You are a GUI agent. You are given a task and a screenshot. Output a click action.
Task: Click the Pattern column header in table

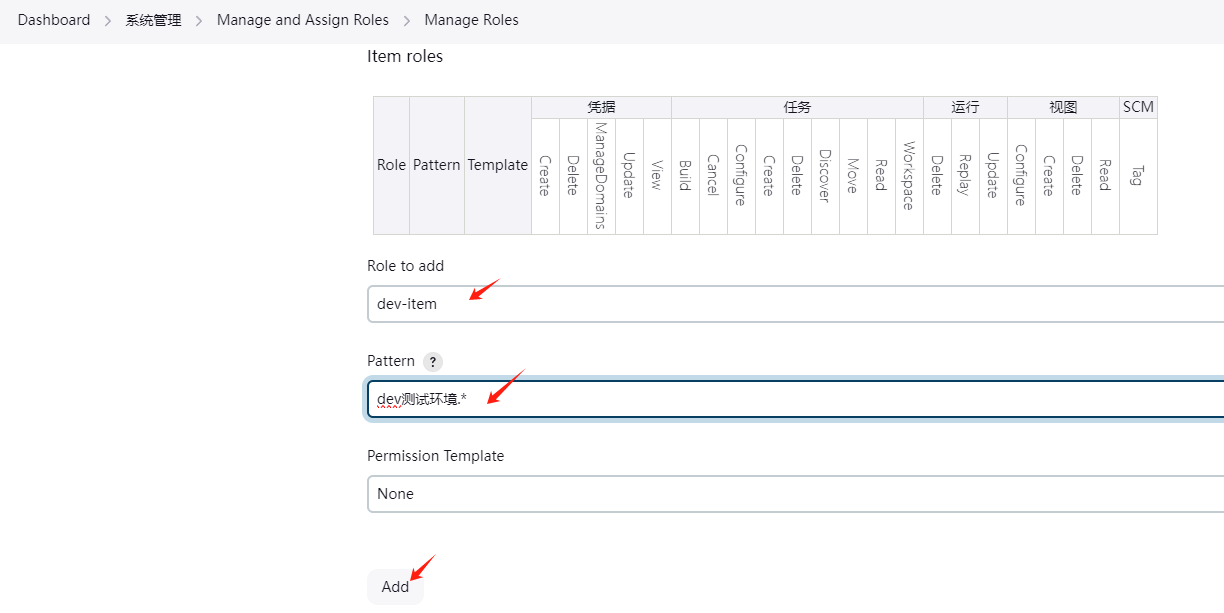pos(437,166)
